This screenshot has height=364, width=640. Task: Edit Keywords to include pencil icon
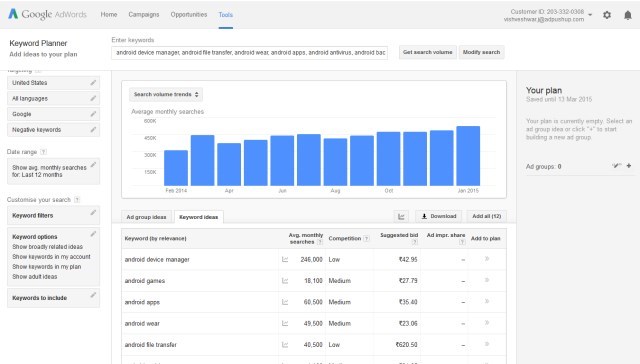[x=93, y=295]
